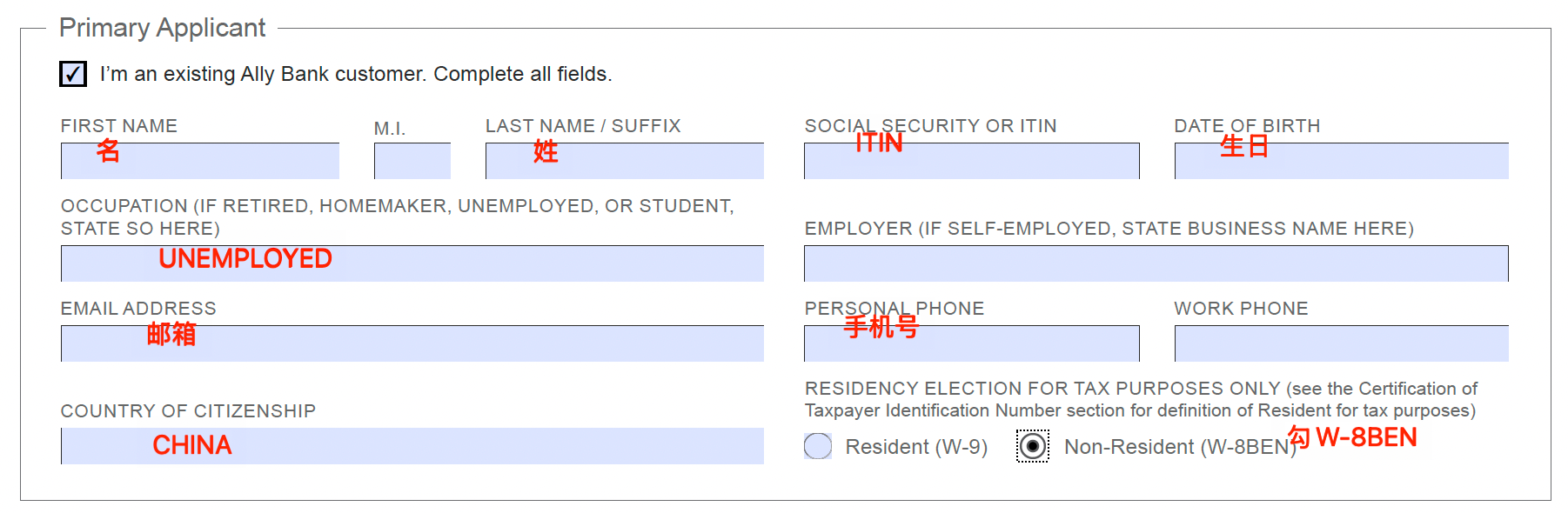1568x513 pixels.
Task: Focus the Email Address field
Action: [x=412, y=344]
